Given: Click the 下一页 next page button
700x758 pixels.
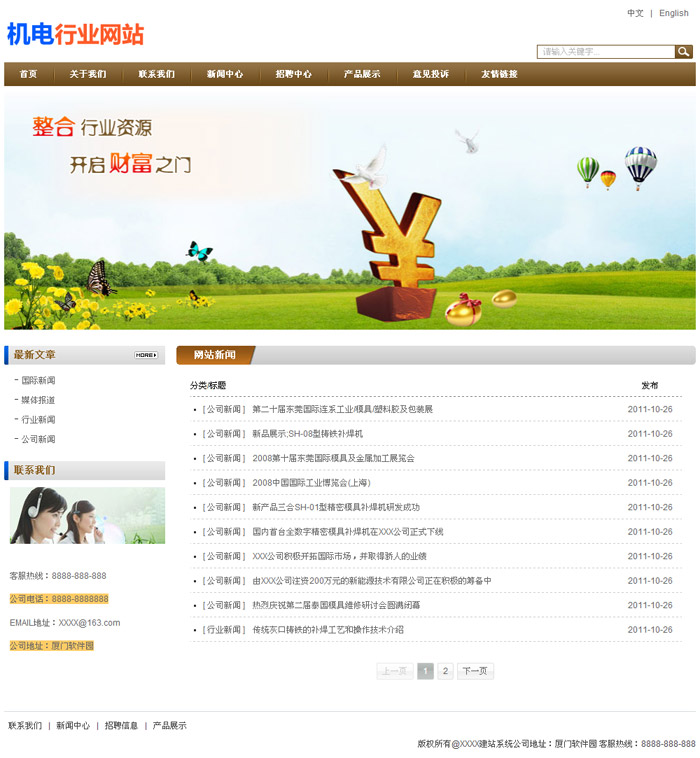Looking at the screenshot, I should (x=475, y=671).
